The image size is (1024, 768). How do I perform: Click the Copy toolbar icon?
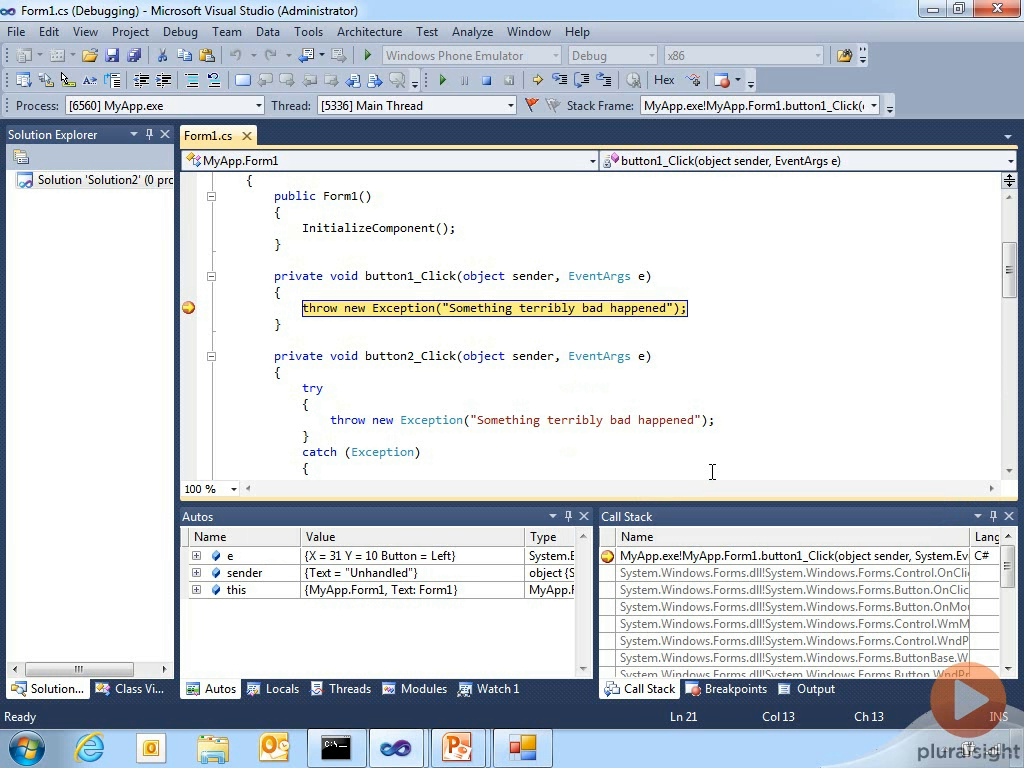pos(184,56)
